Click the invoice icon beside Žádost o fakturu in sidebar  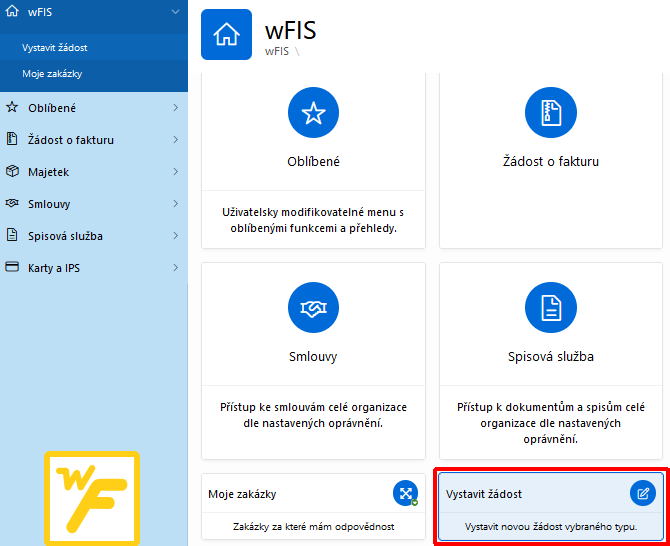click(x=12, y=139)
